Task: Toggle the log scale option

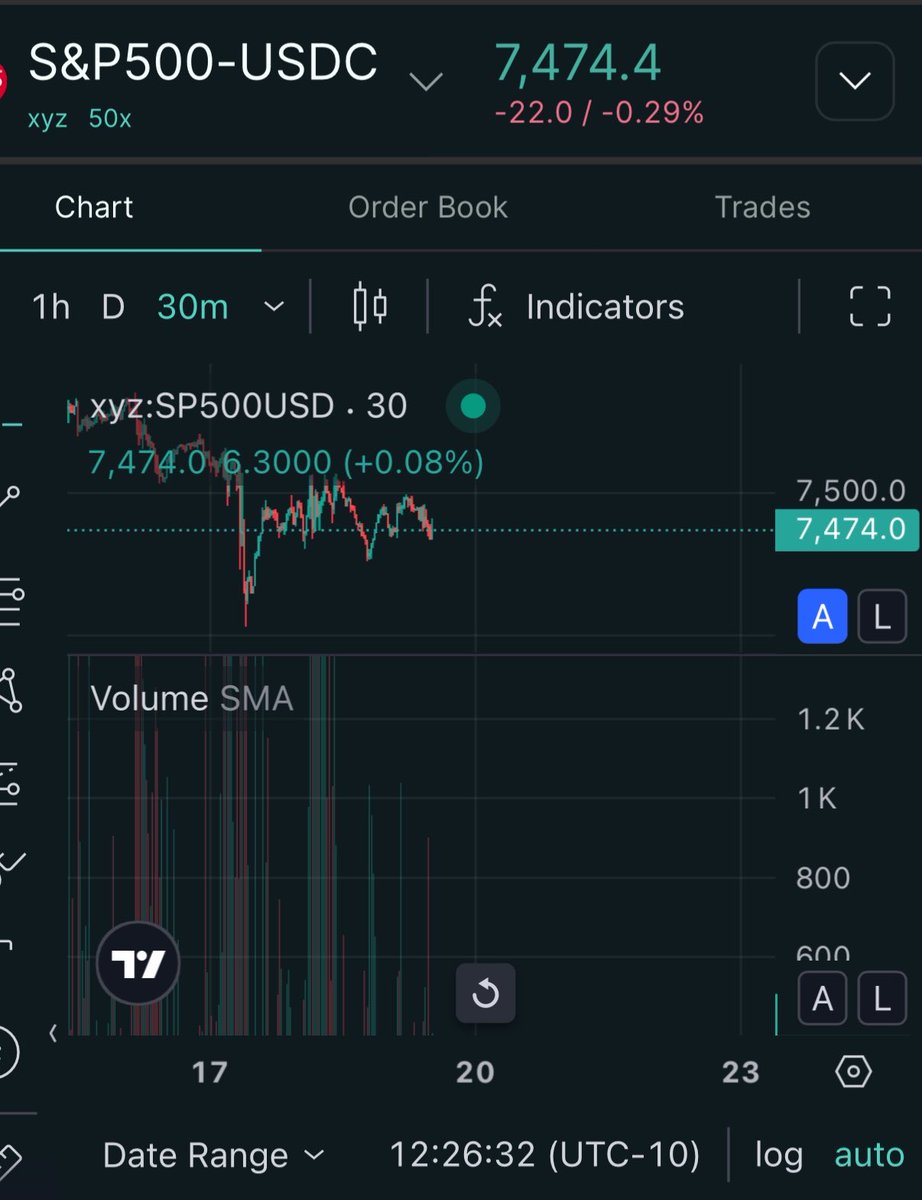Action: [779, 1156]
